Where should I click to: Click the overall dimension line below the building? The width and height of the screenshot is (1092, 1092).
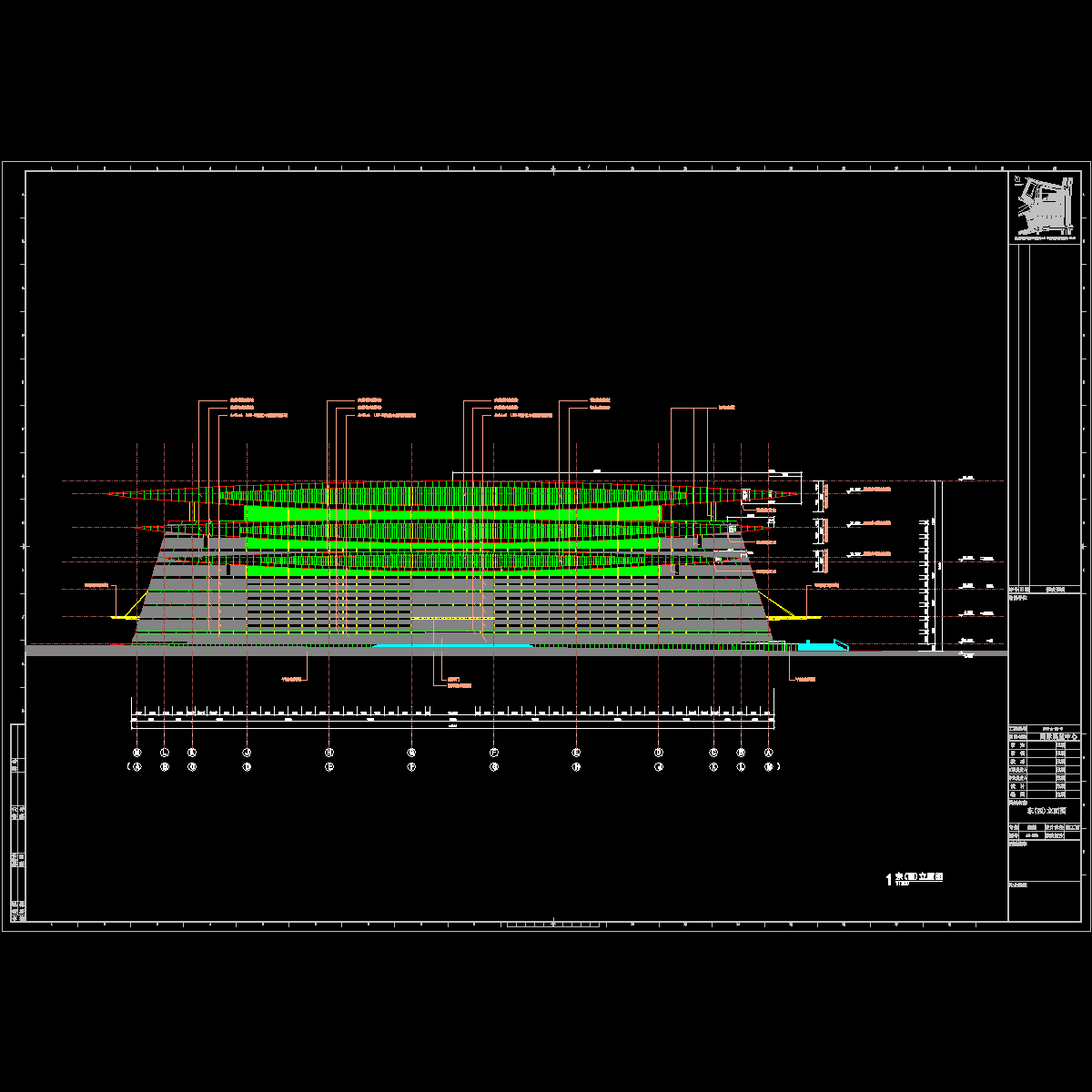tap(452, 726)
